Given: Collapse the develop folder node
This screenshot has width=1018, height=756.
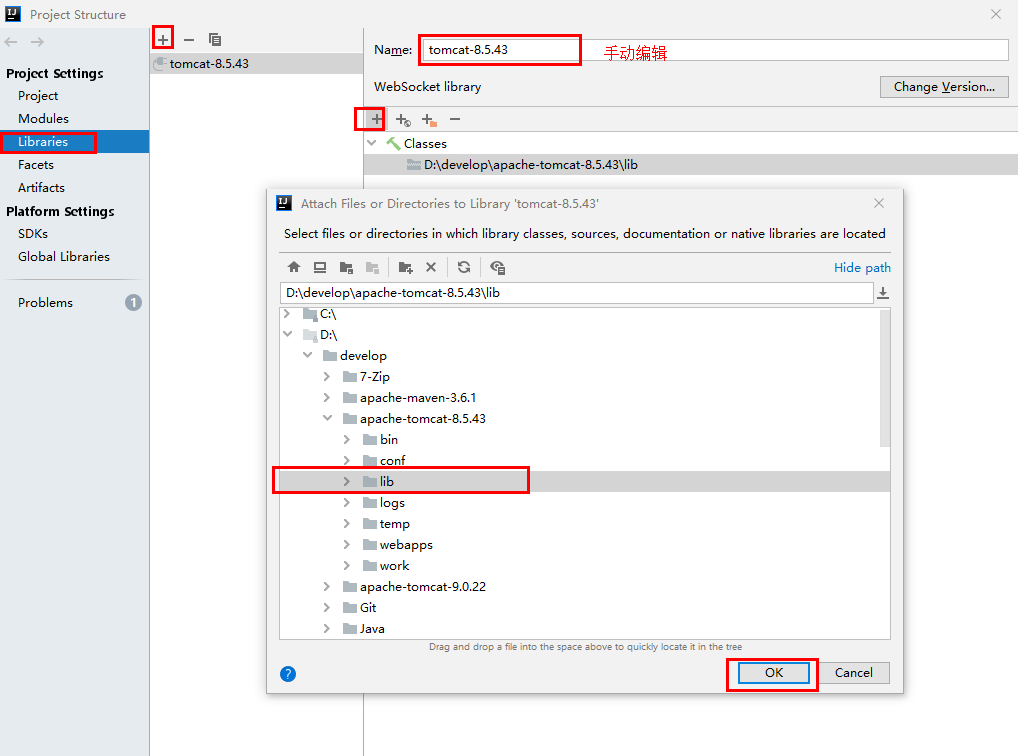Looking at the screenshot, I should click(308, 355).
